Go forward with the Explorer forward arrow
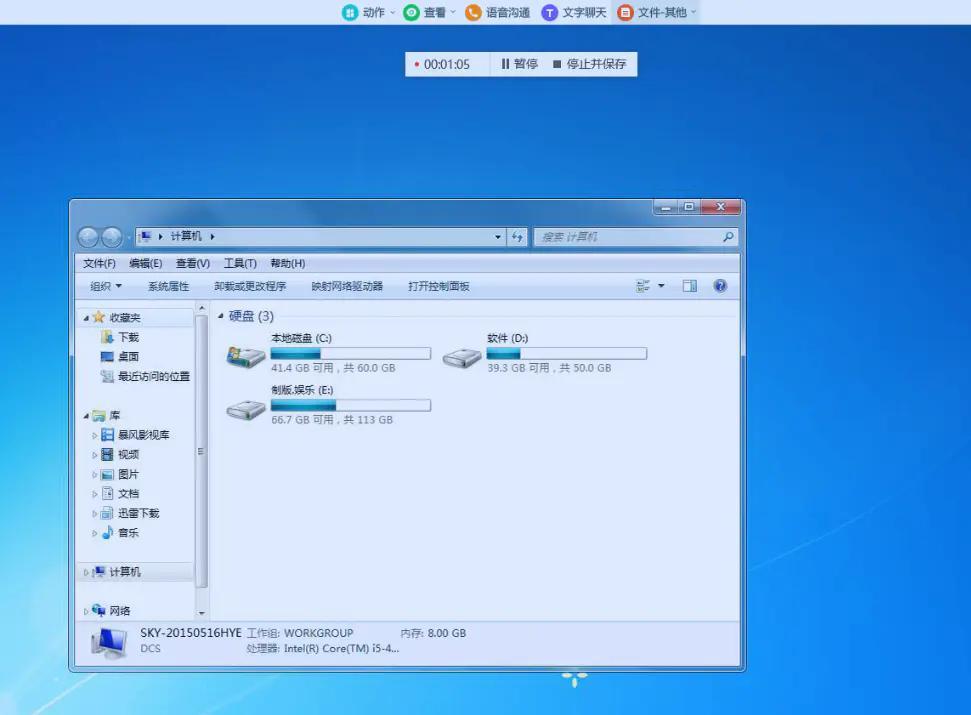Image resolution: width=971 pixels, height=715 pixels. click(111, 236)
